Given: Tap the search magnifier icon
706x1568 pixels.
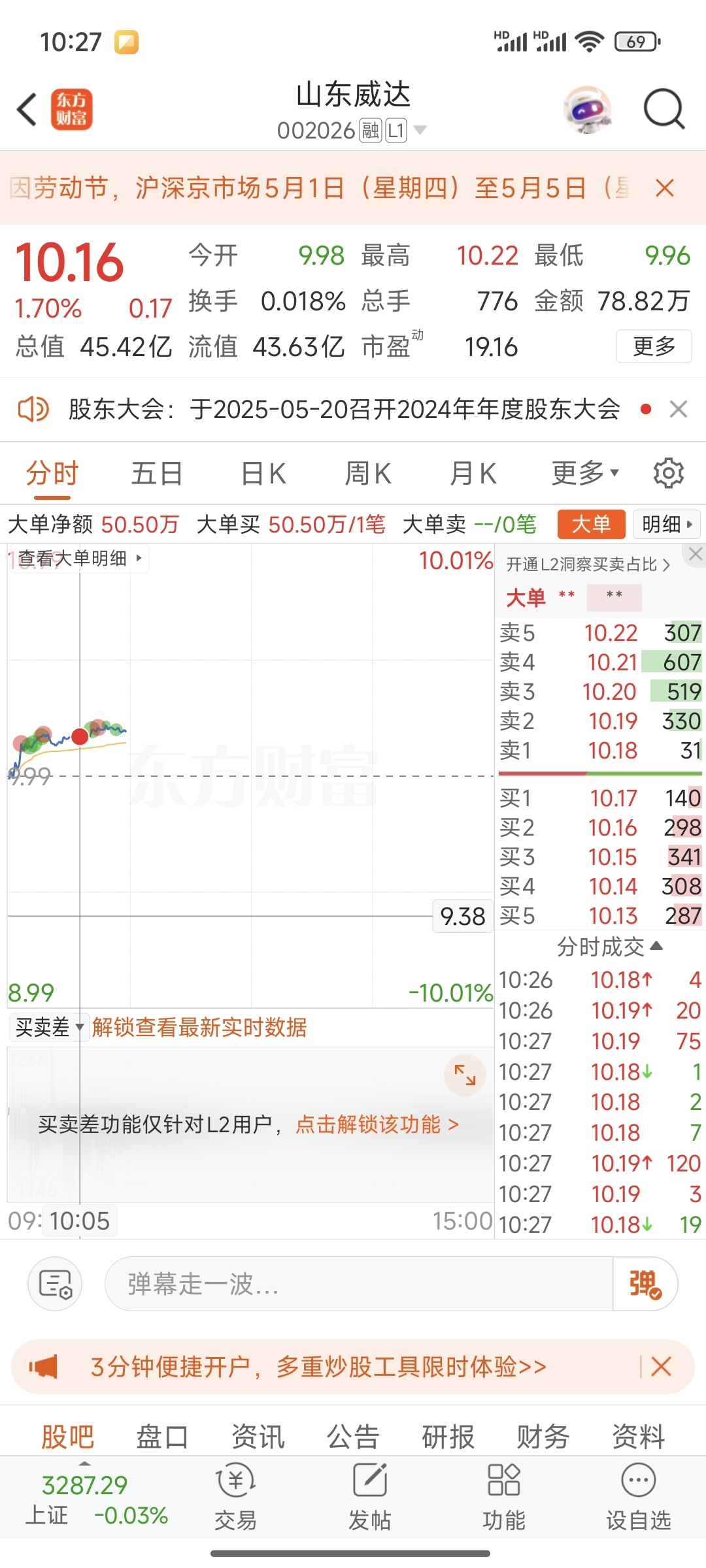Looking at the screenshot, I should (664, 109).
